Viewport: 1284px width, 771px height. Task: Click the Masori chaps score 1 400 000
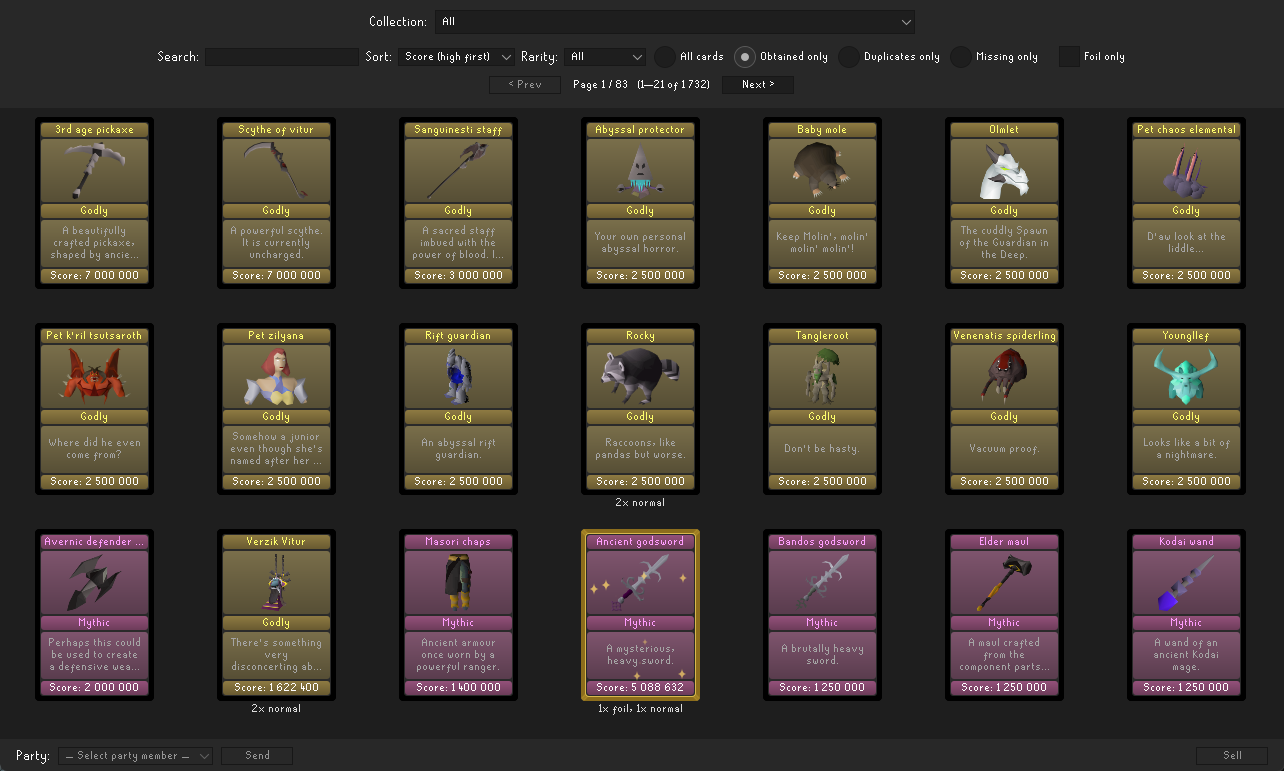pyautogui.click(x=458, y=687)
